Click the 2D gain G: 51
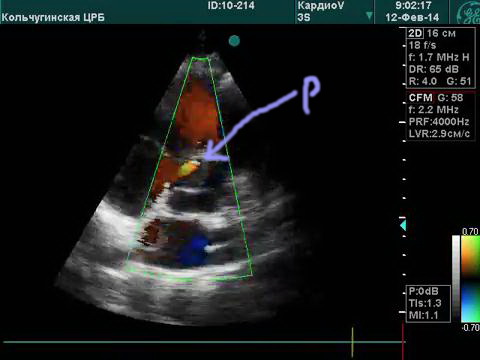Image resolution: width=480 pixels, height=360 pixels. click(459, 81)
